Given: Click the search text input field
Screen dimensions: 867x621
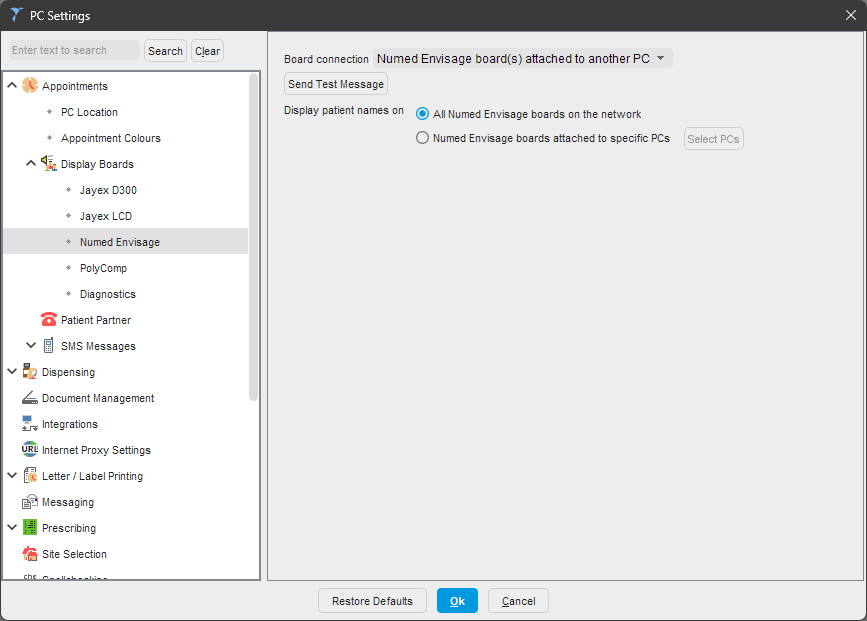Looking at the screenshot, I should 74,51.
